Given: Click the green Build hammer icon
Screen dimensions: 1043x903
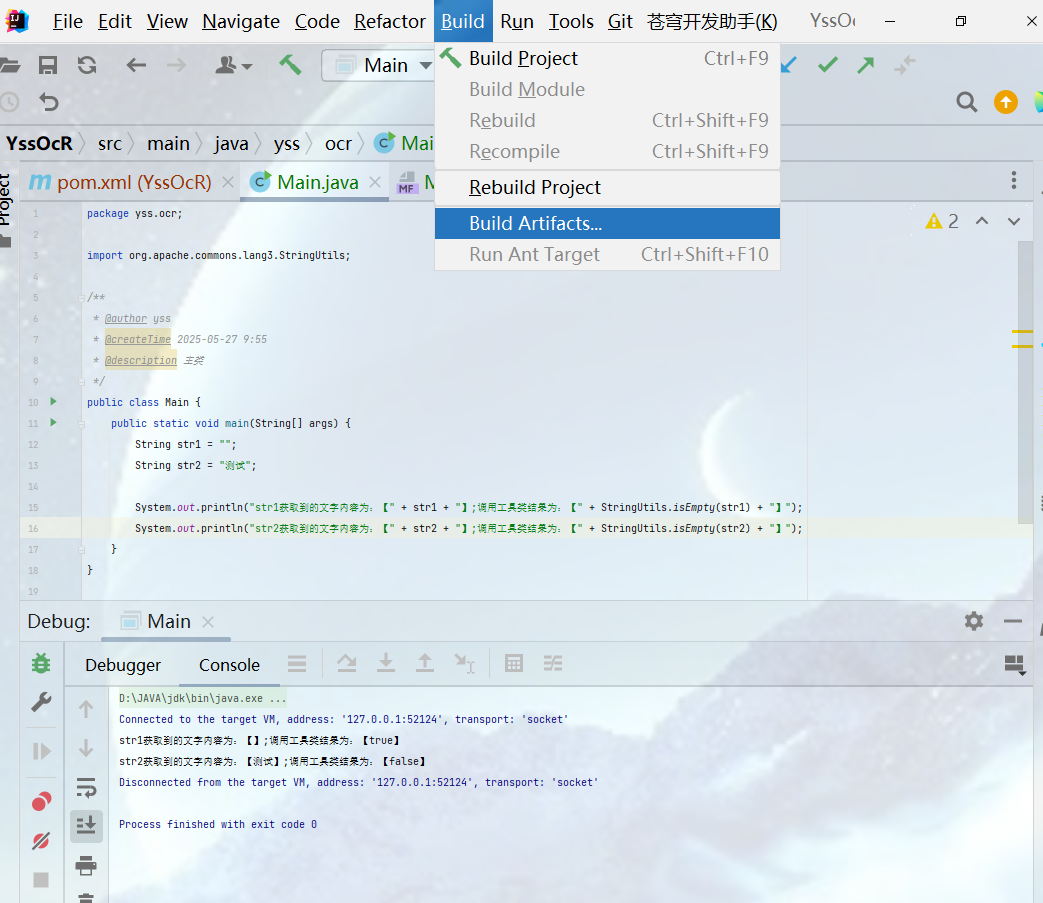Looking at the screenshot, I should pyautogui.click(x=290, y=64).
